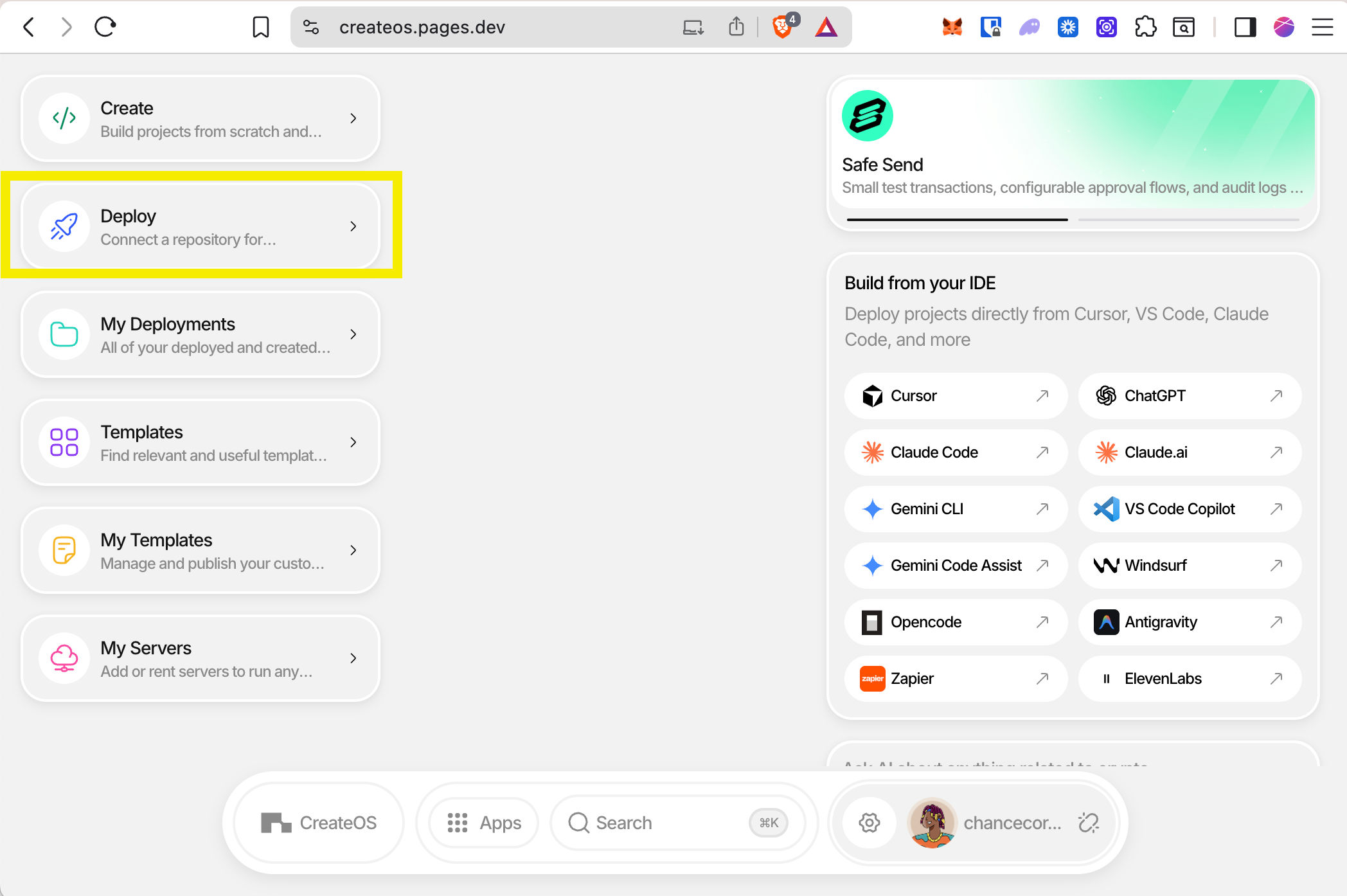Open the Zapier integration
The height and width of the screenshot is (896, 1347).
tap(955, 678)
